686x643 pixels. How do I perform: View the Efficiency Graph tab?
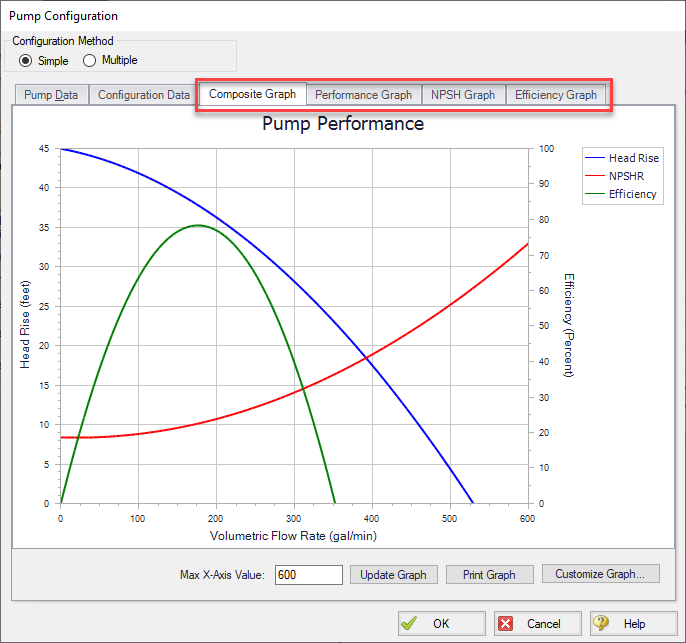point(555,95)
